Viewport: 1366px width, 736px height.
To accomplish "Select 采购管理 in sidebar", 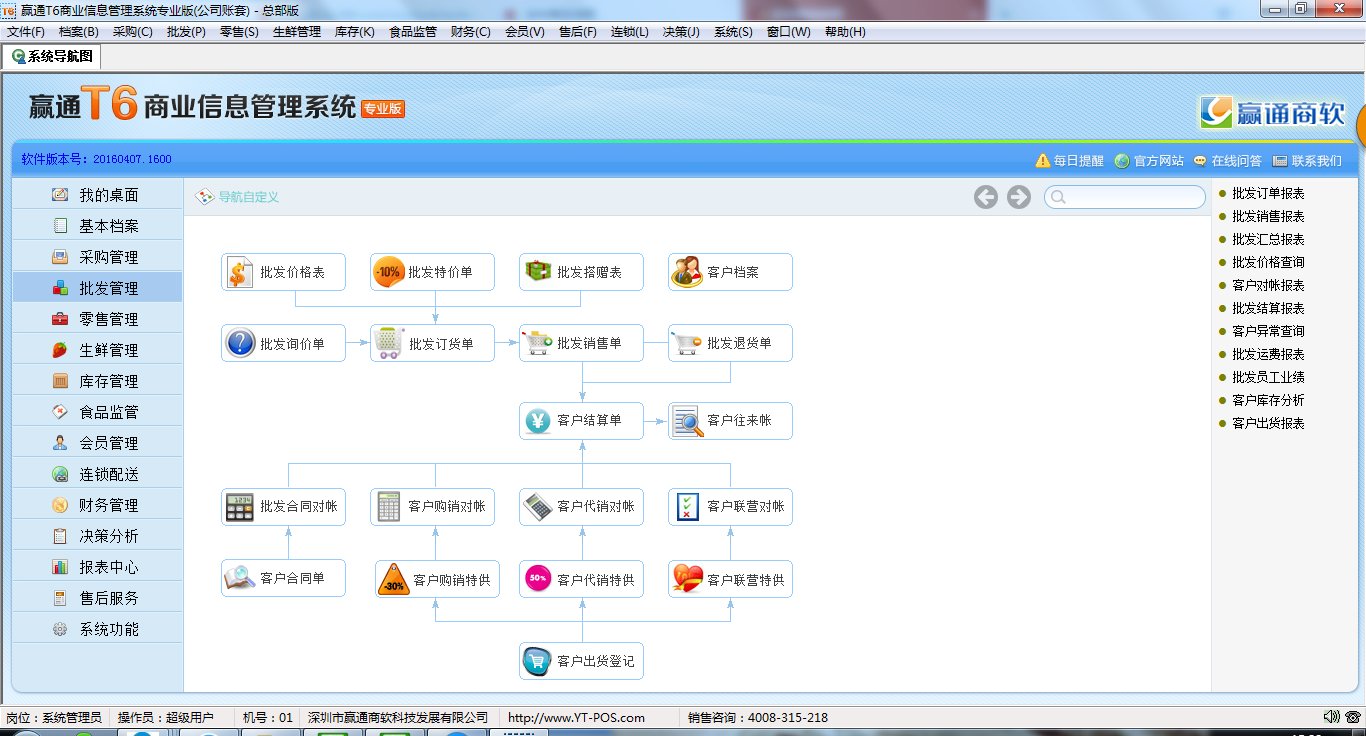I will (98, 257).
